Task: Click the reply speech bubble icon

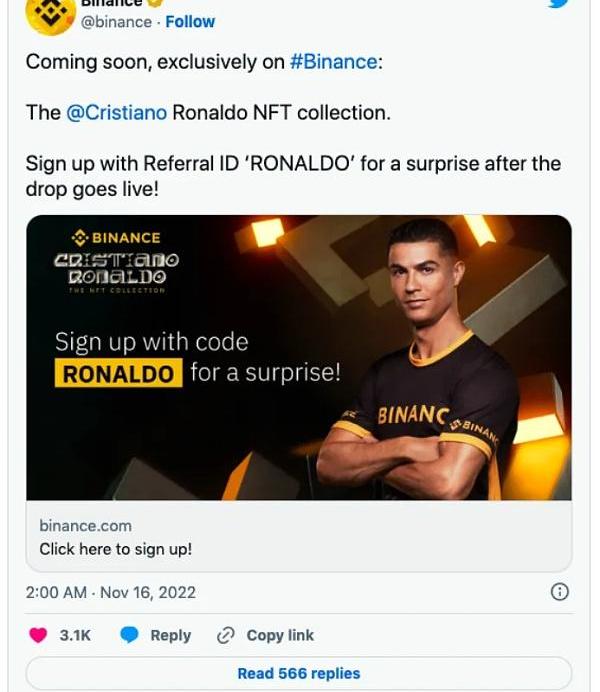Action: 129,635
